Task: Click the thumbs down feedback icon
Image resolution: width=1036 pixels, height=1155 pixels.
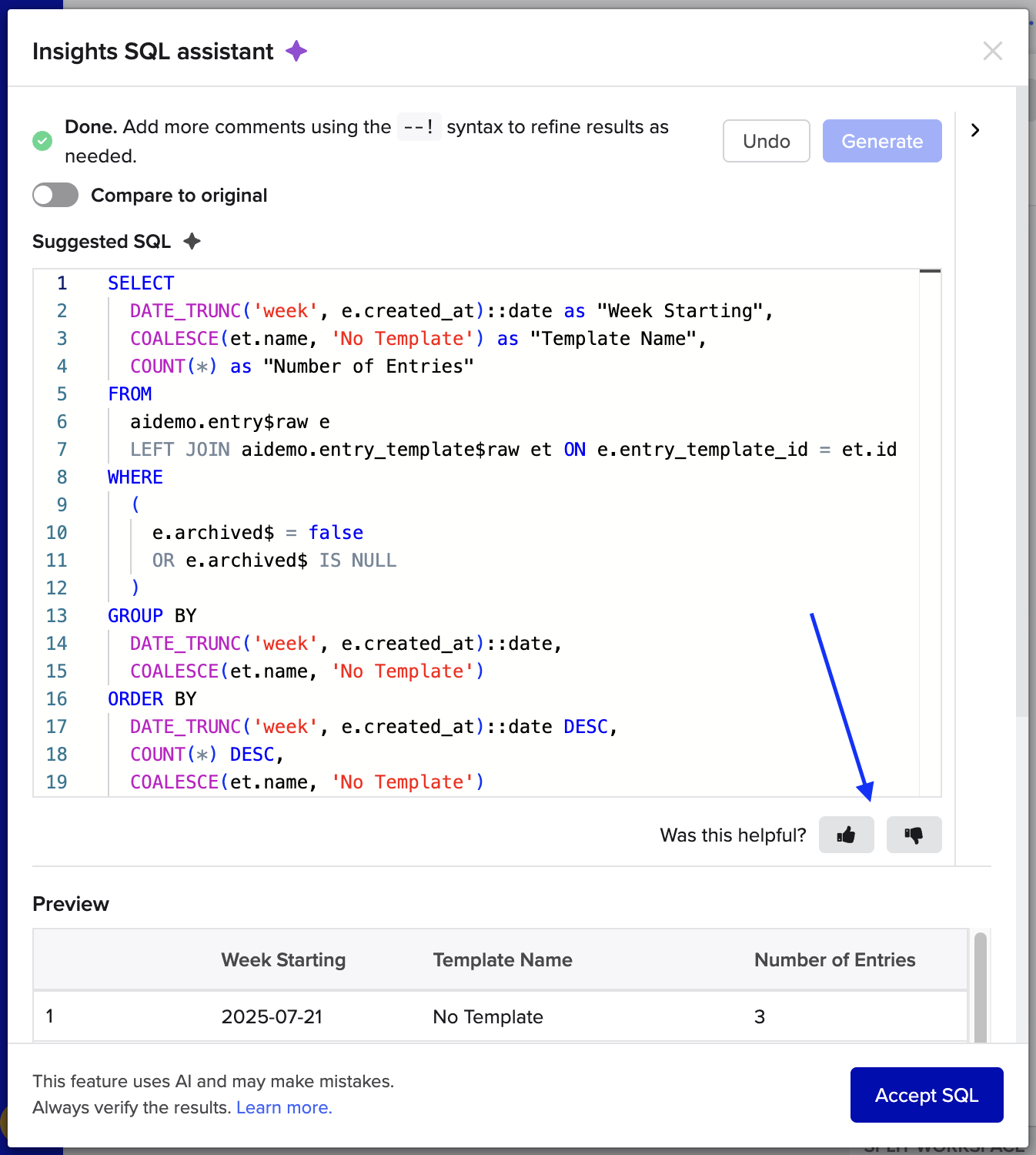Action: (914, 835)
